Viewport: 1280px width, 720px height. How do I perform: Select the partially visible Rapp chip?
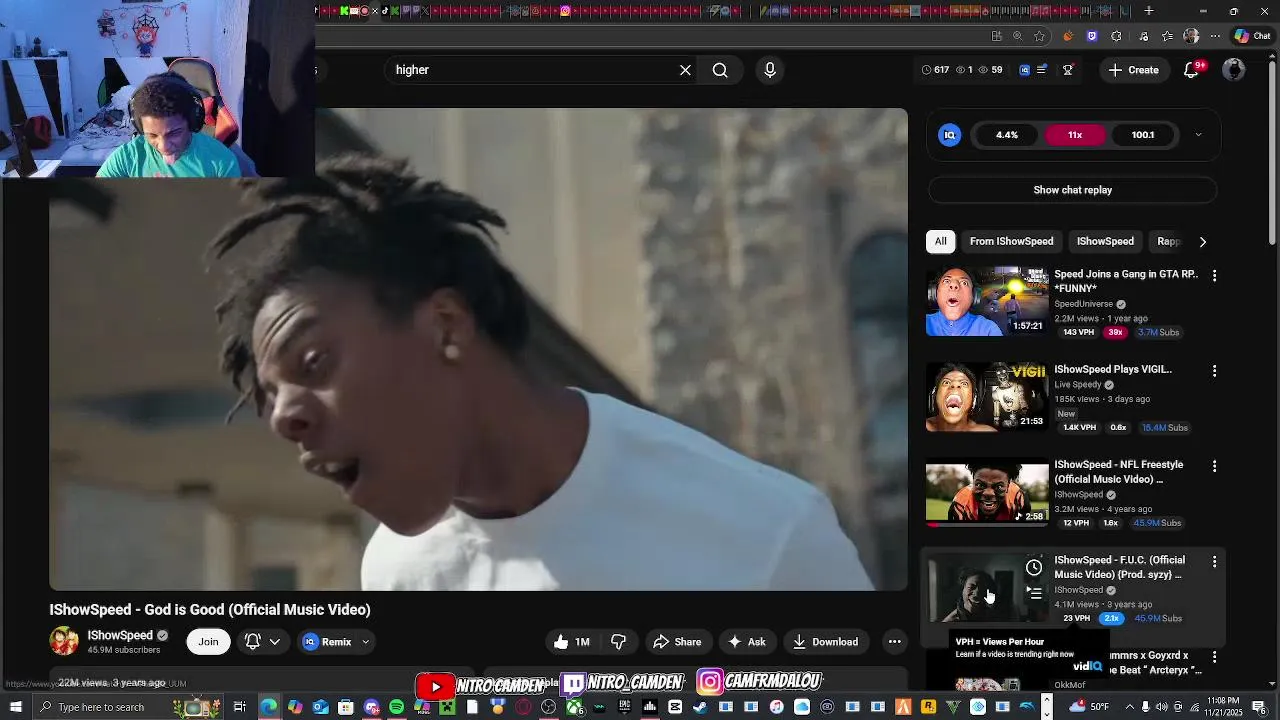(x=1168, y=241)
